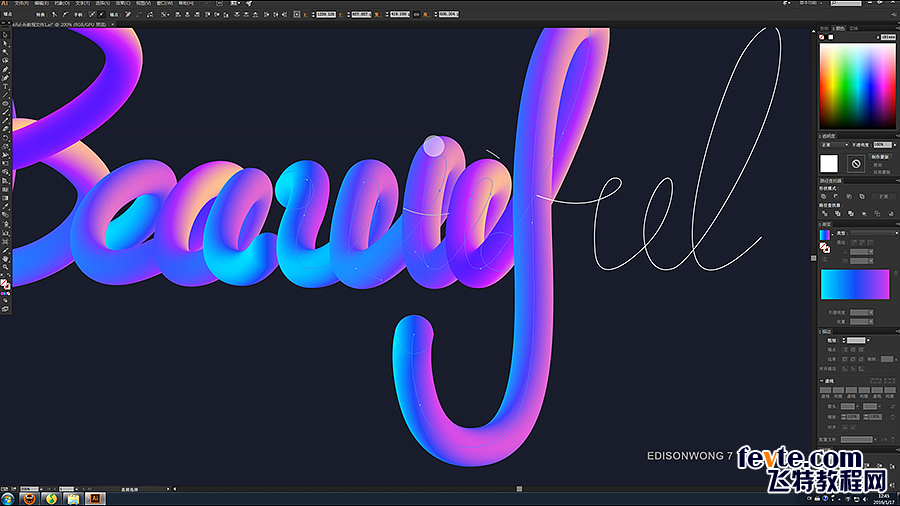Open the Windows Start menu
Viewport: 900px width, 506px height.
pos(7,499)
